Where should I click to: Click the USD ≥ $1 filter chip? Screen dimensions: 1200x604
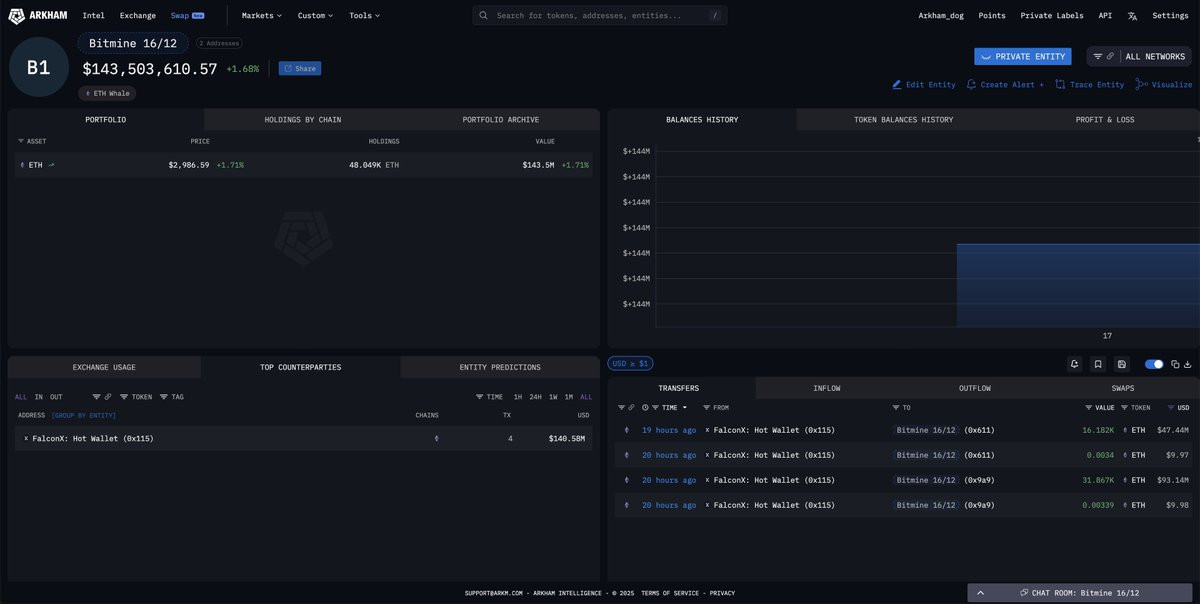tap(630, 364)
